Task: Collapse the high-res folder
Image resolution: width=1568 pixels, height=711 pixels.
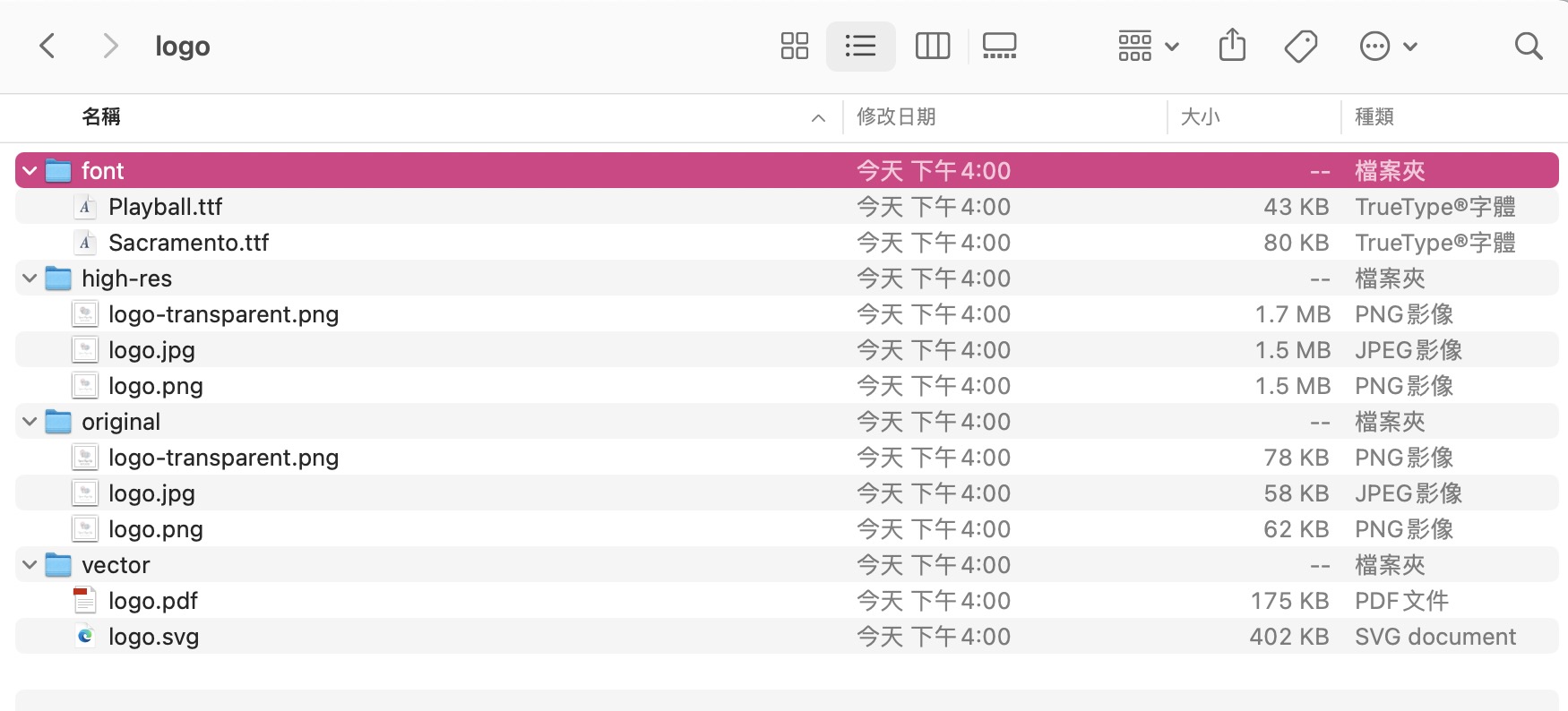Action: [30, 278]
